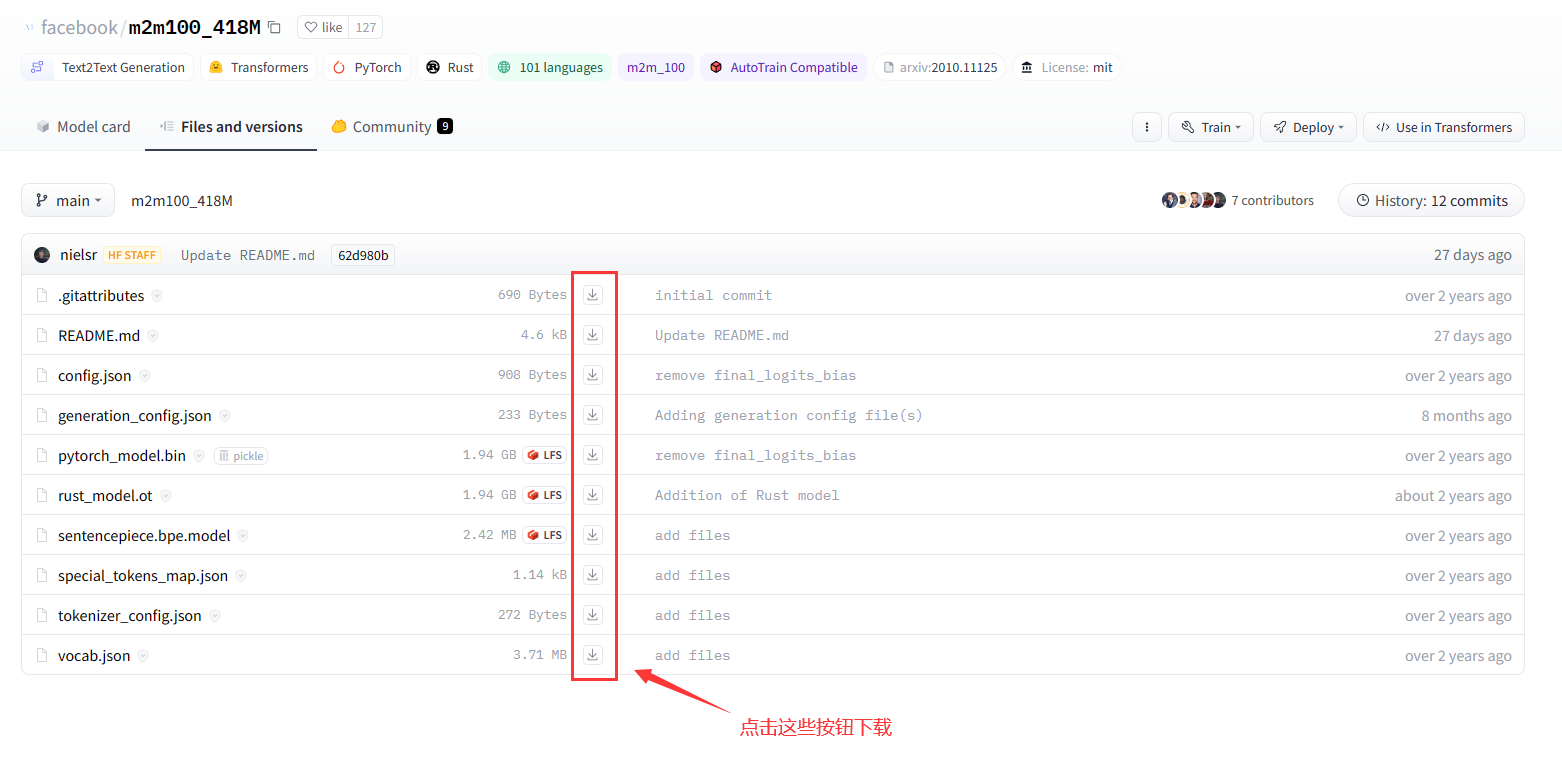Click the m2m100_418M breadcrumb path
Viewport: 1562px width, 769px height.
click(182, 200)
